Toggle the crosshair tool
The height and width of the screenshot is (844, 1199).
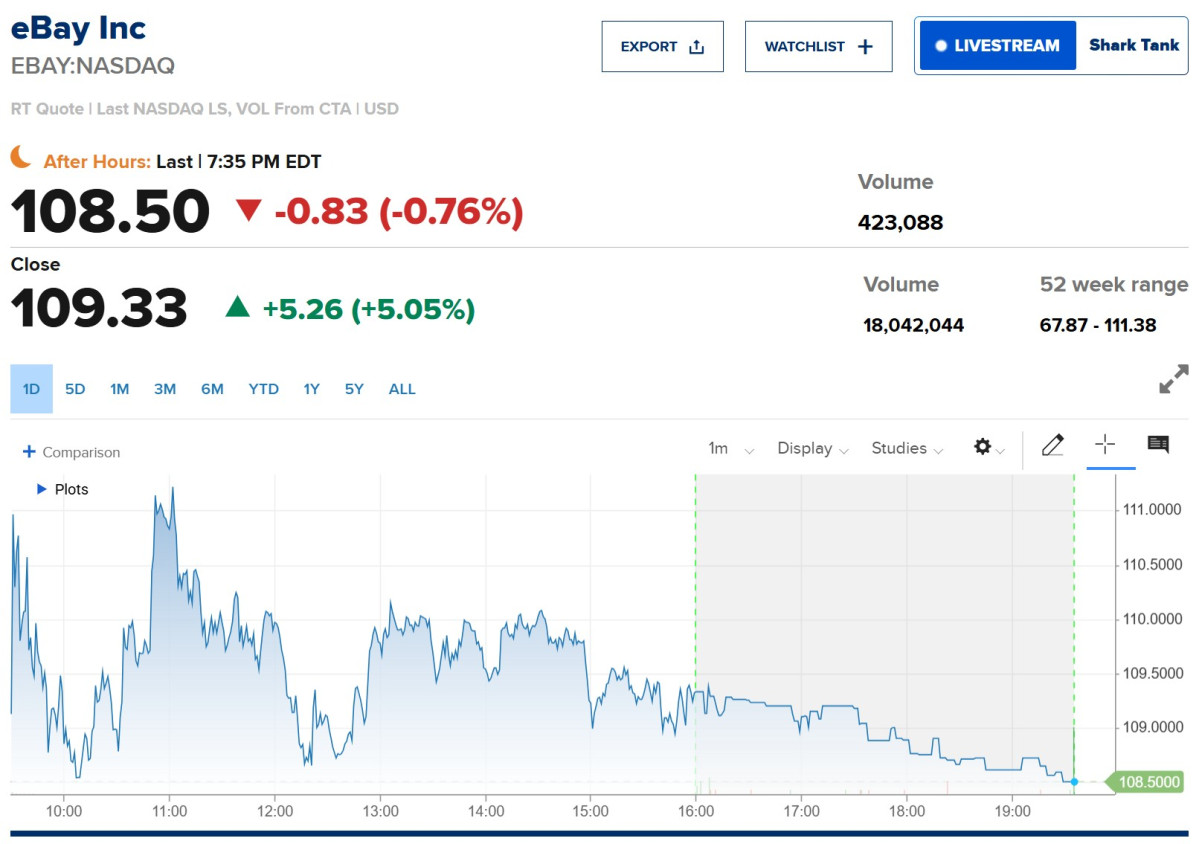click(1105, 444)
